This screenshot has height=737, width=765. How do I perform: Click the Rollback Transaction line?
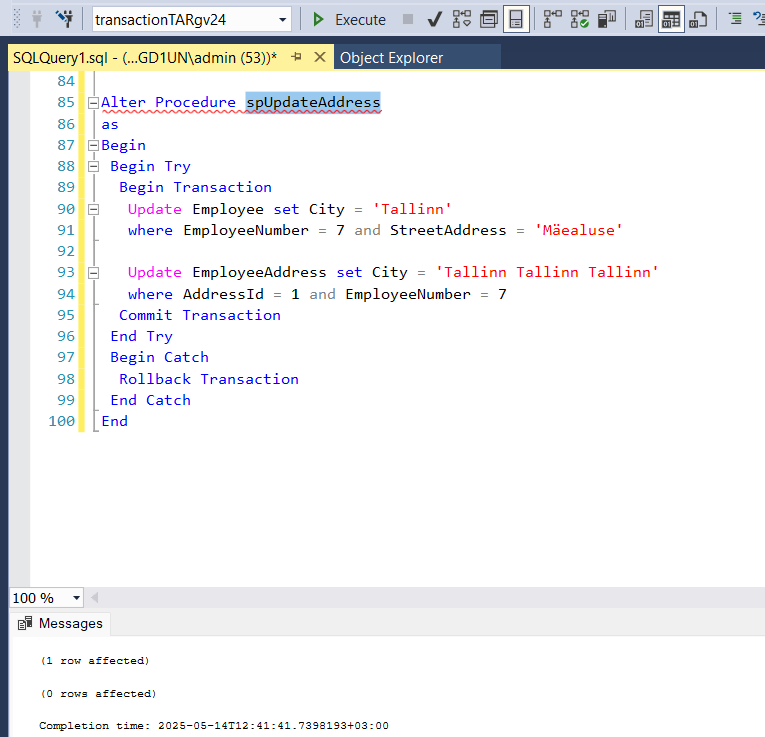(x=209, y=379)
